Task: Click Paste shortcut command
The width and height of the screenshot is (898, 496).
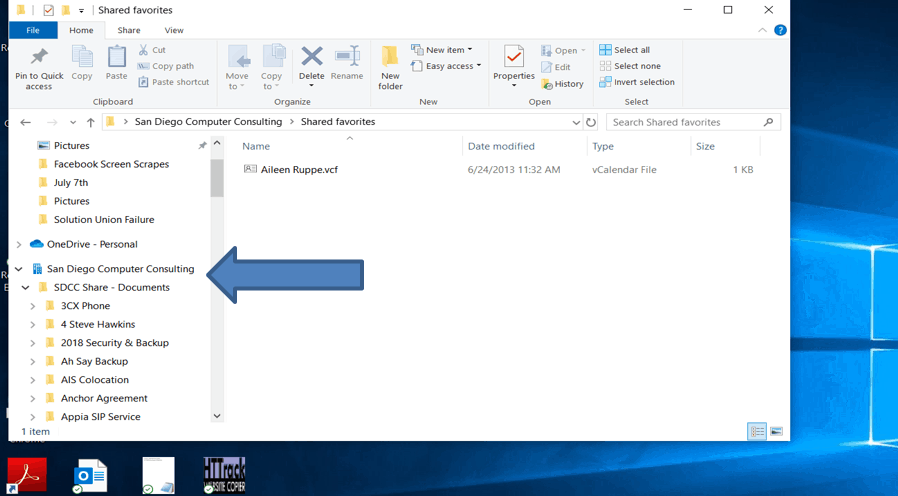Action: click(x=174, y=82)
